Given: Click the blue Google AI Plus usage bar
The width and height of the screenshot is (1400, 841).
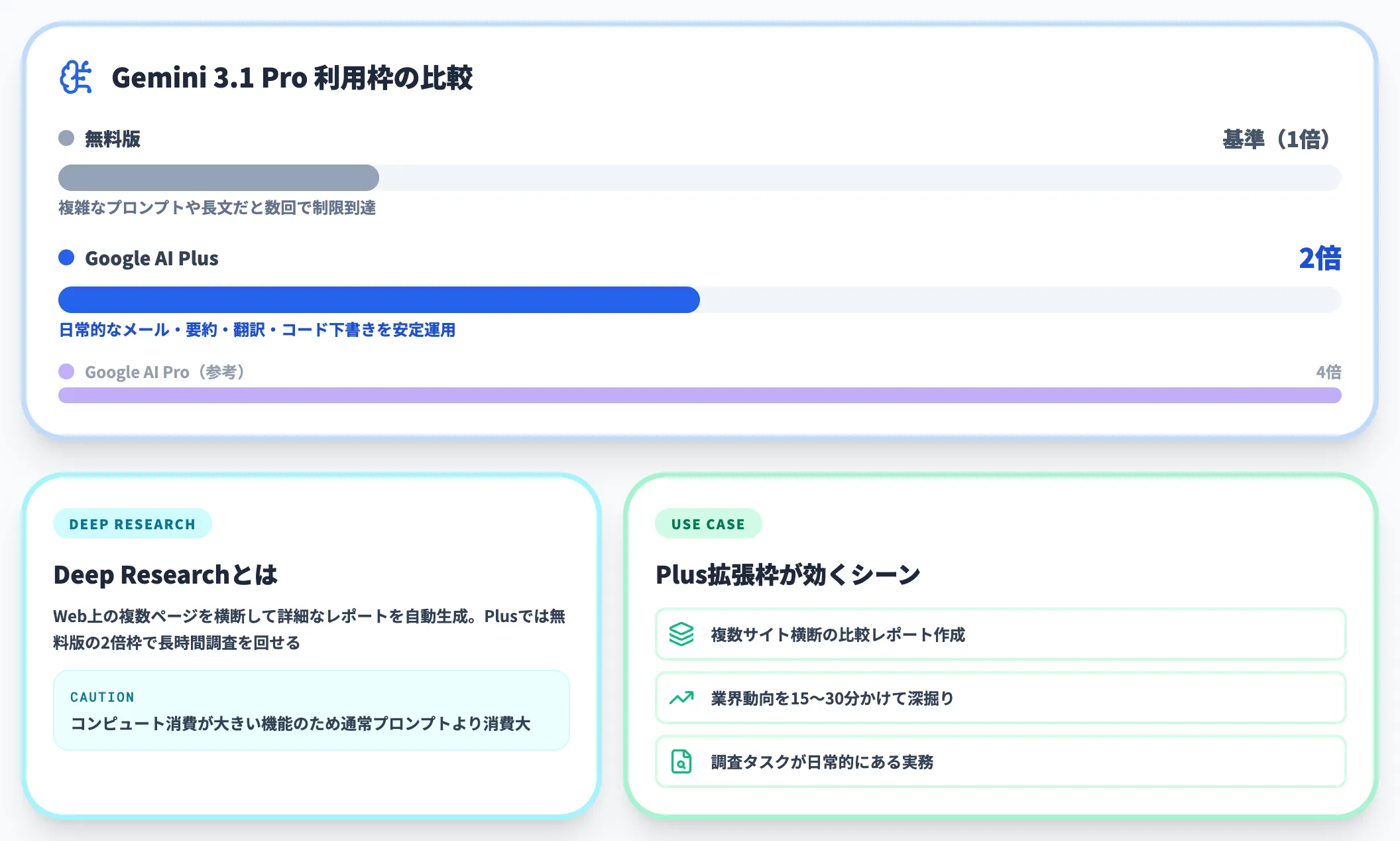Looking at the screenshot, I should (x=379, y=300).
